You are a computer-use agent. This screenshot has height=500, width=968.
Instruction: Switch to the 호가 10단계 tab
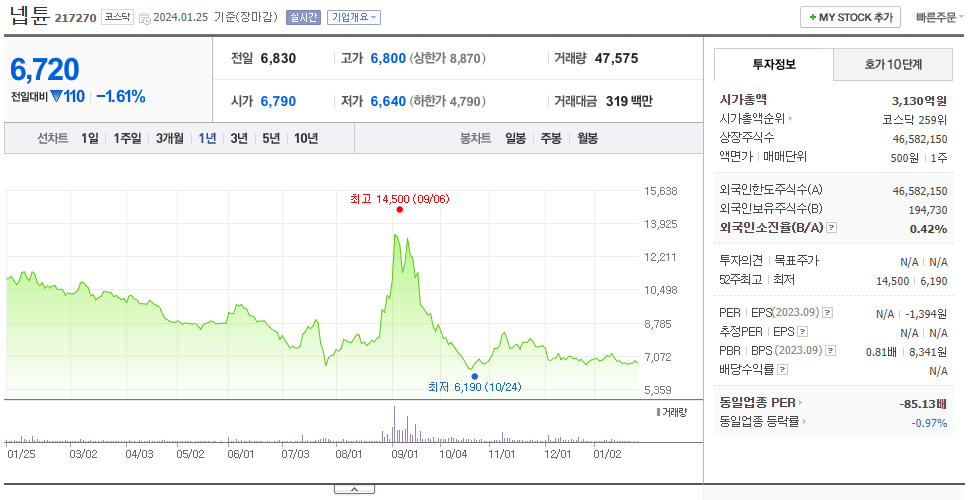(x=893, y=64)
